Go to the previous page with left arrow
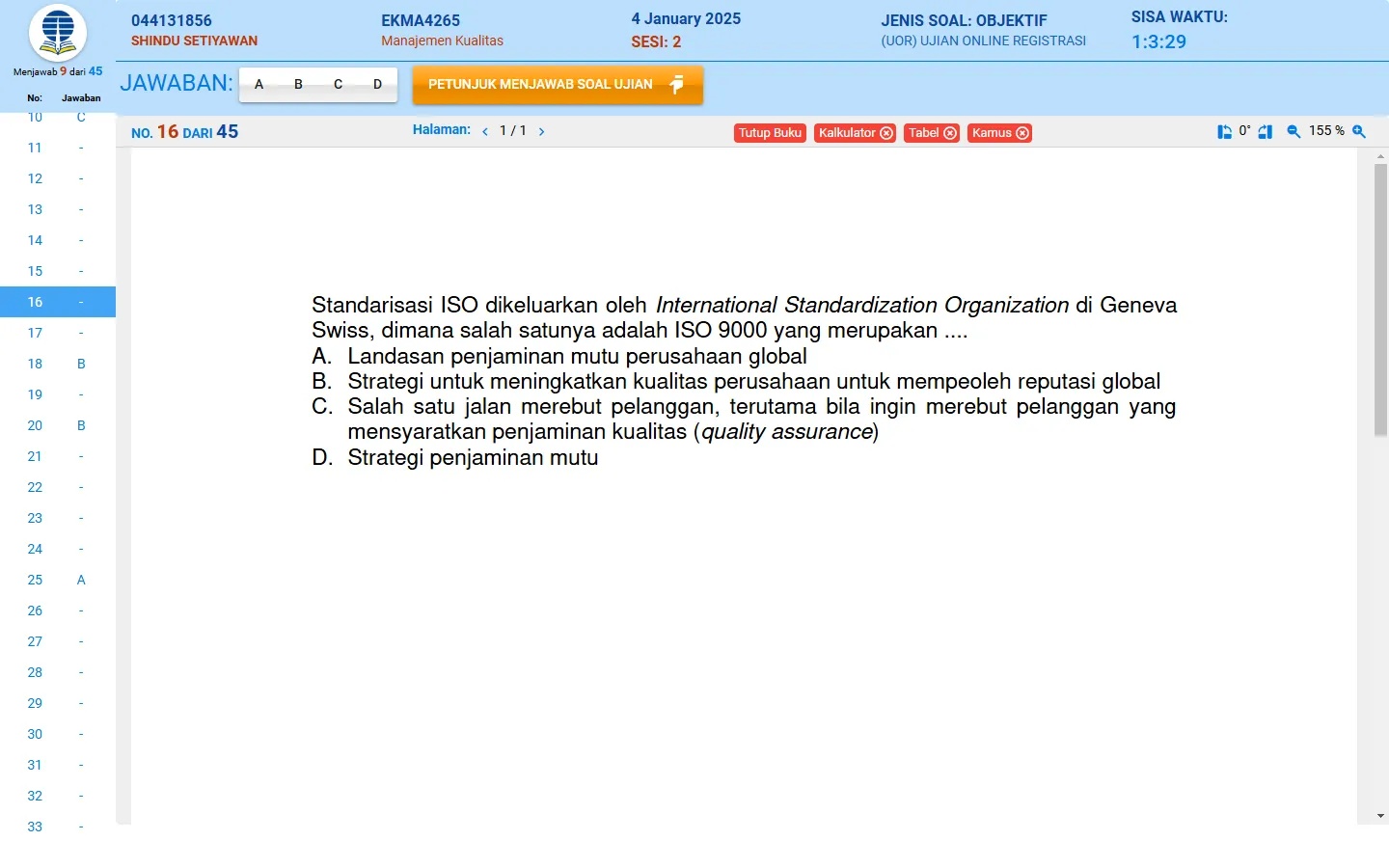Screen dimensions: 1389x868 click(485, 131)
